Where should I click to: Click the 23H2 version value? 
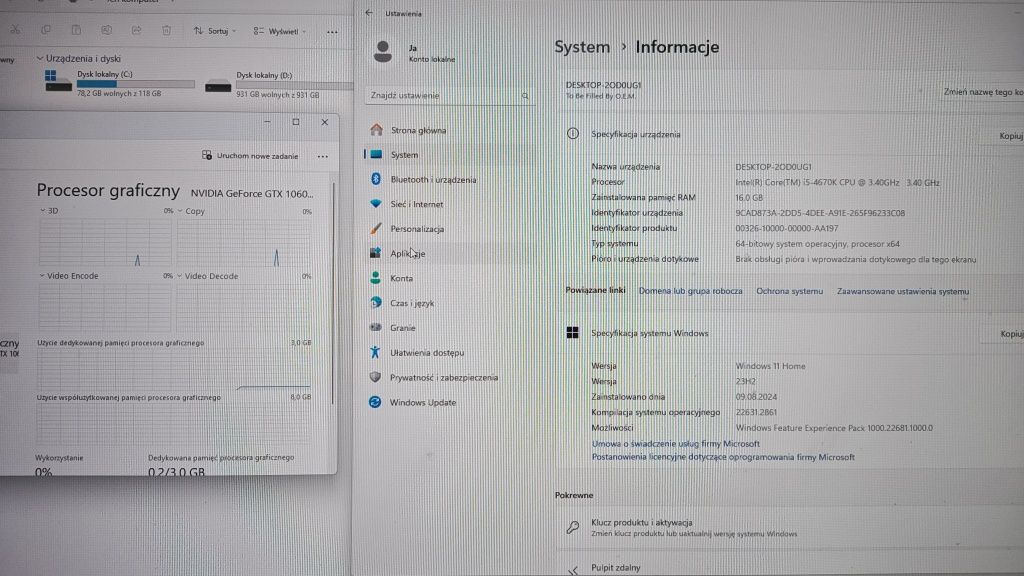745,381
